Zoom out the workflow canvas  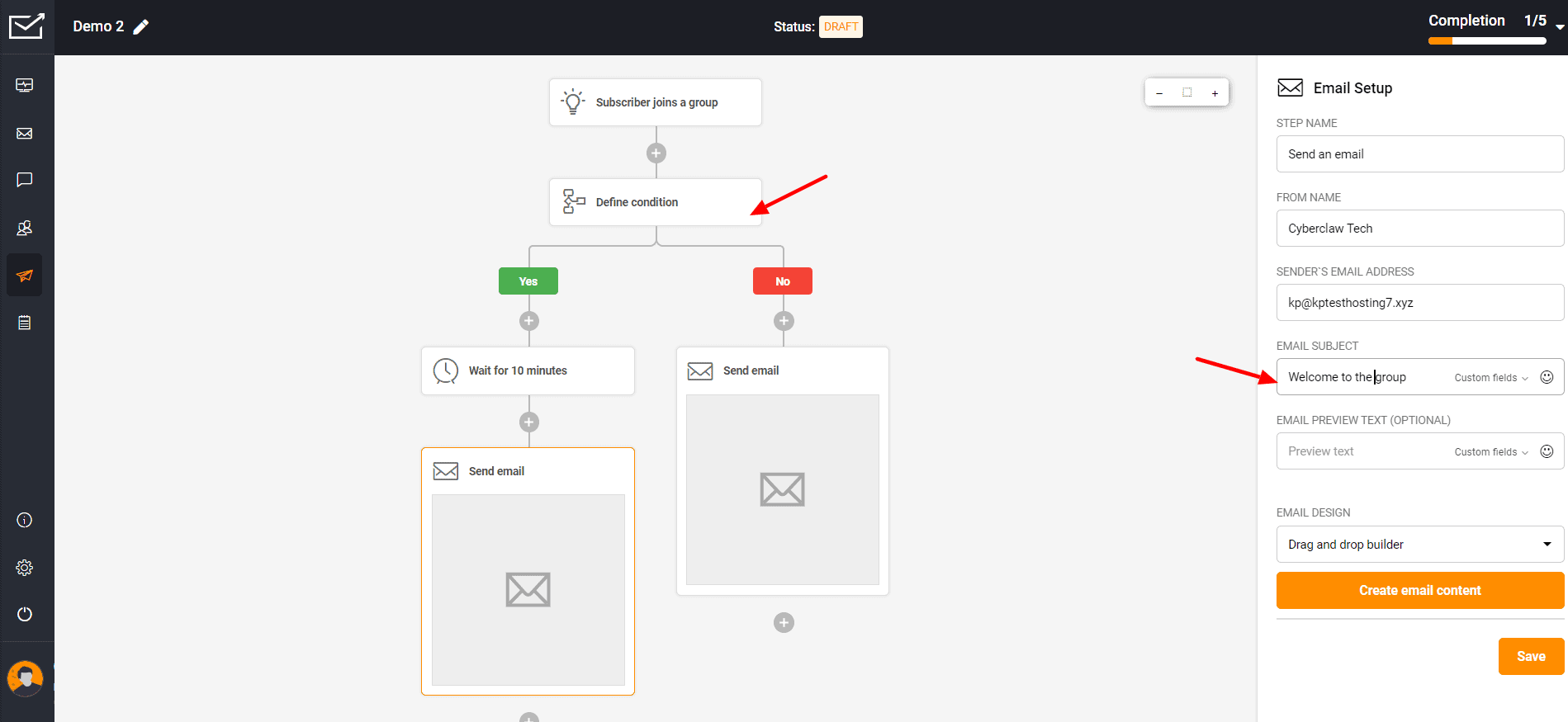coord(1159,93)
